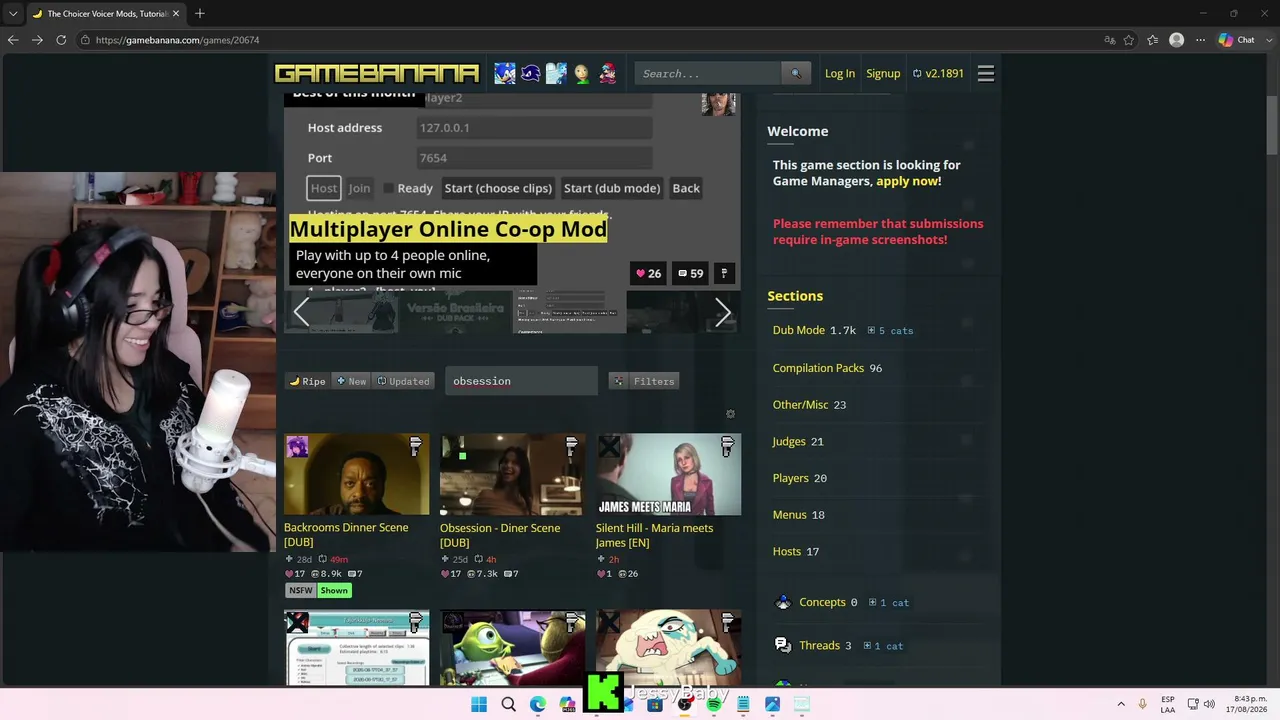Click the volume icon in system tray

pos(1209,704)
